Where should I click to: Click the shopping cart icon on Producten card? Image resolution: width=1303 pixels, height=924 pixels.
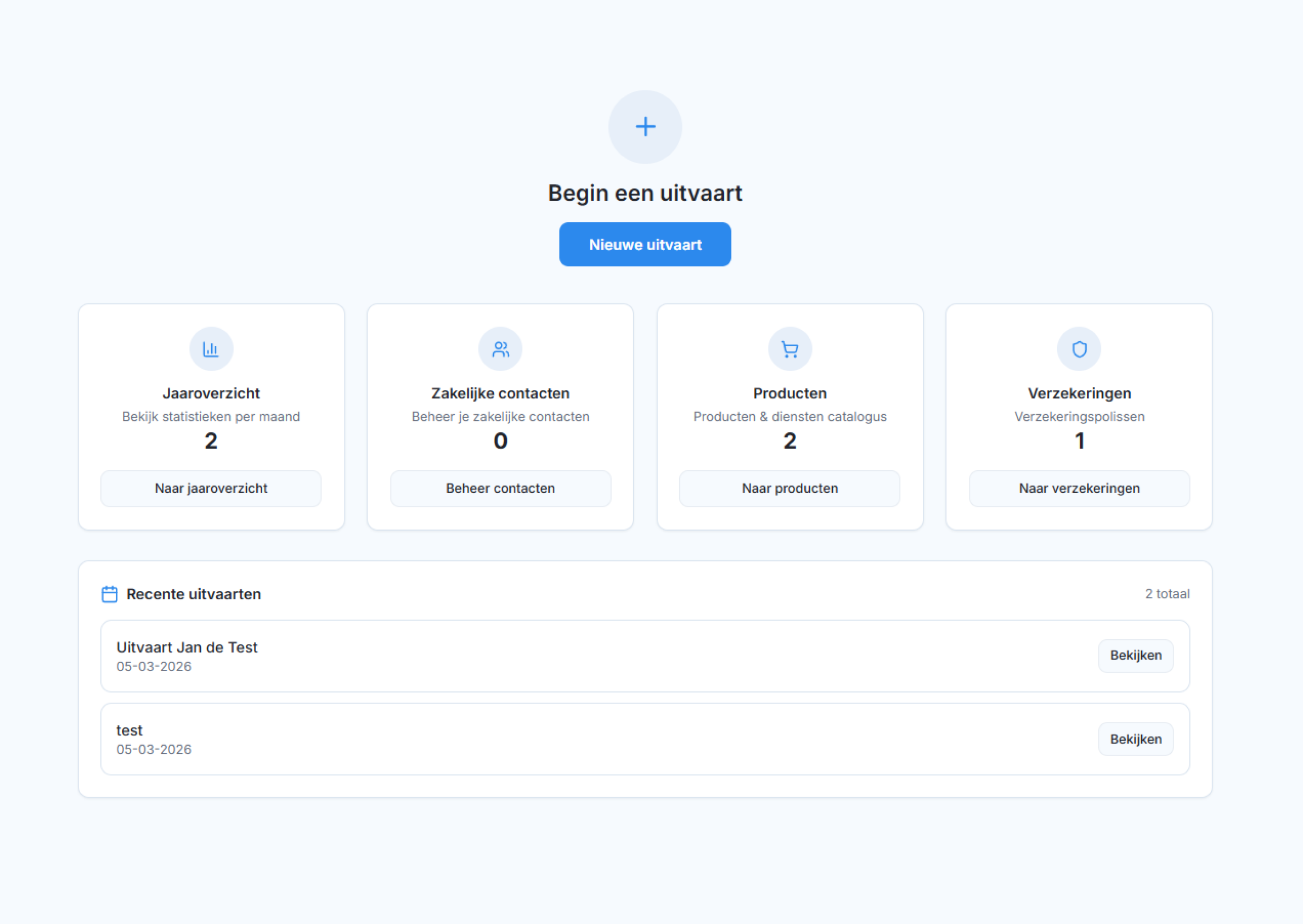(x=790, y=349)
